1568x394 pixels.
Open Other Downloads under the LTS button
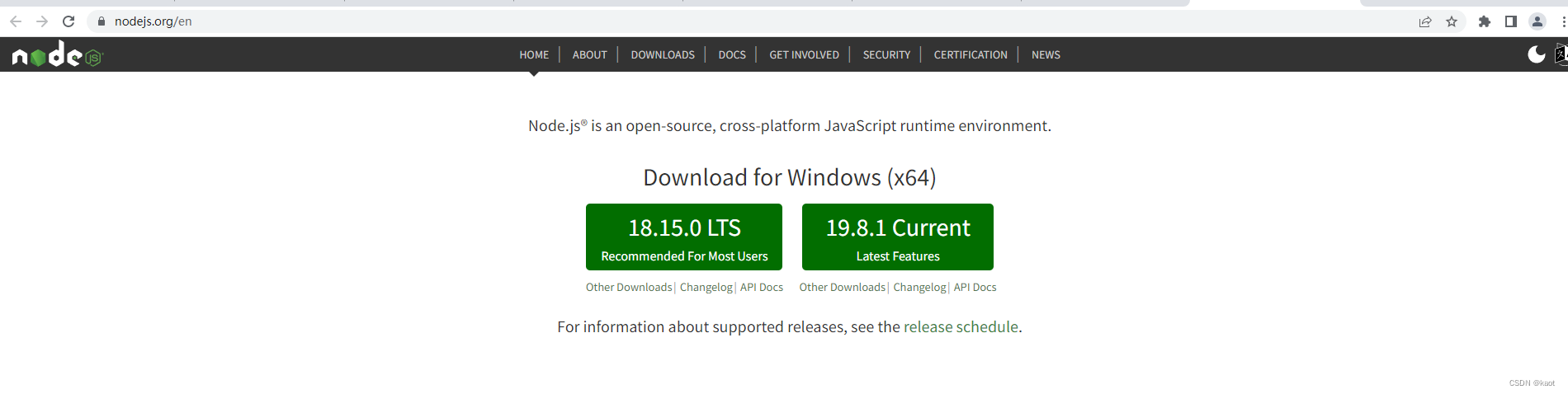(629, 287)
